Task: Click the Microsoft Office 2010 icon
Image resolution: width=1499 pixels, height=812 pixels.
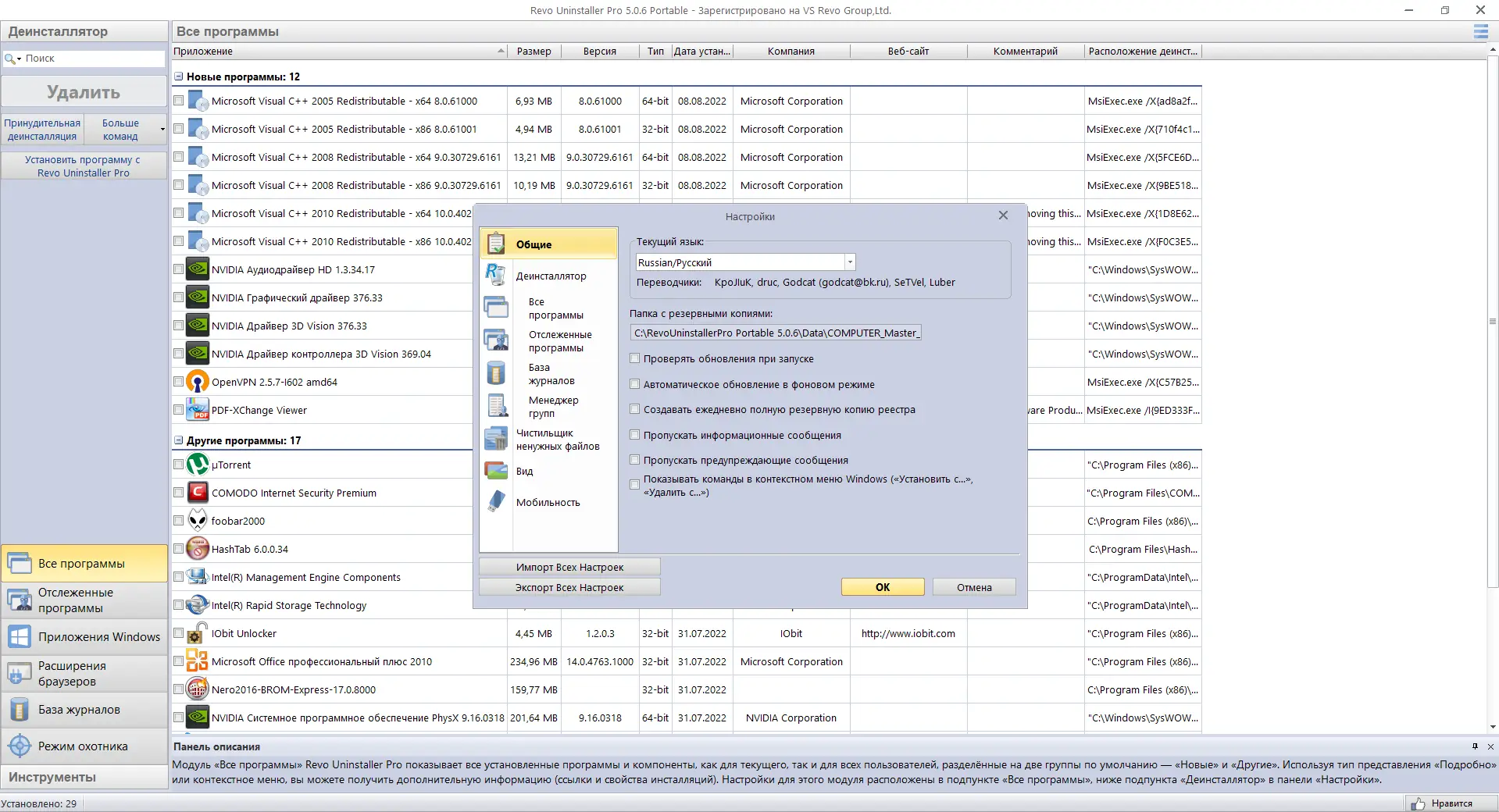Action: [x=198, y=661]
